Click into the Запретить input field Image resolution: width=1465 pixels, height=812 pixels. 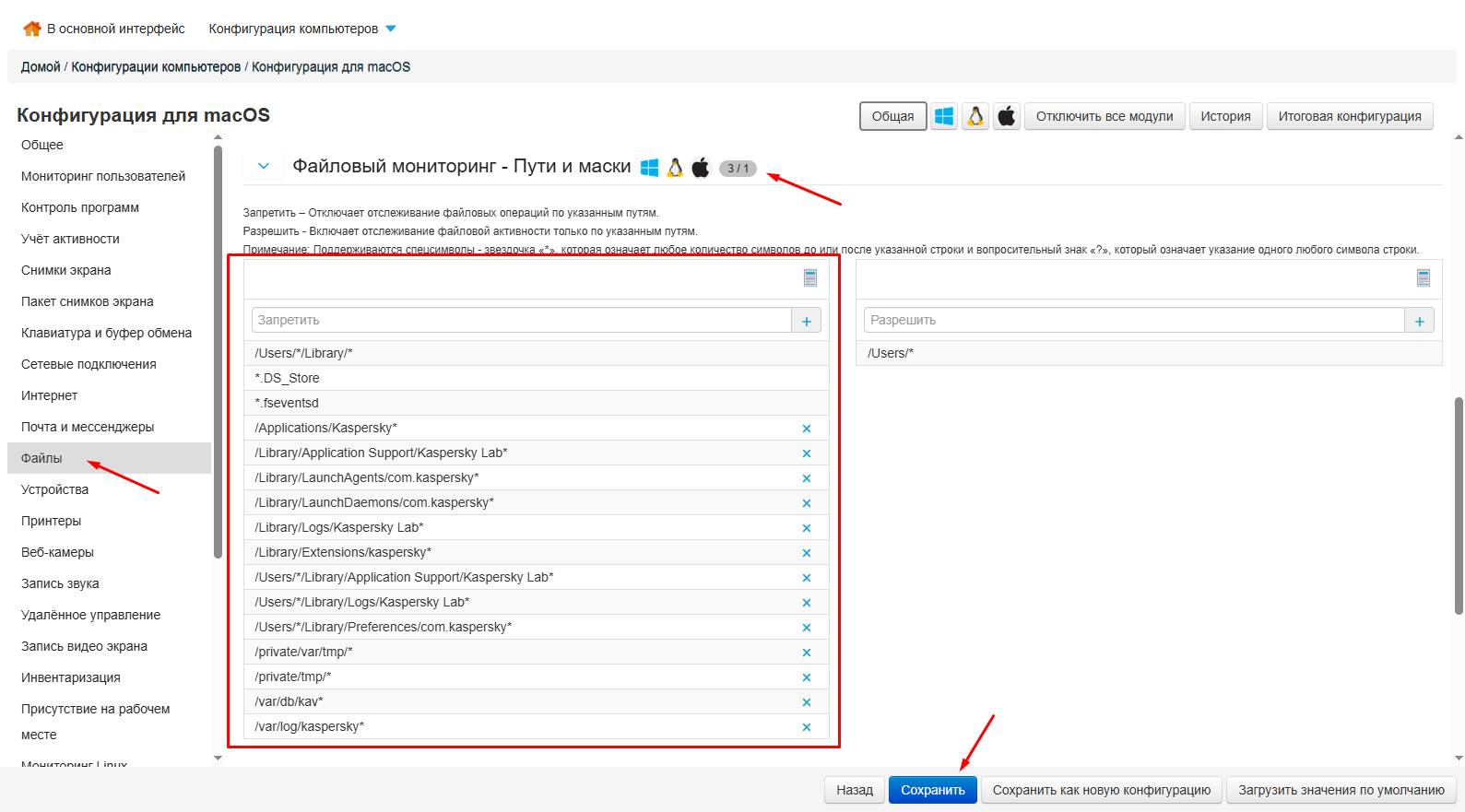(521, 321)
